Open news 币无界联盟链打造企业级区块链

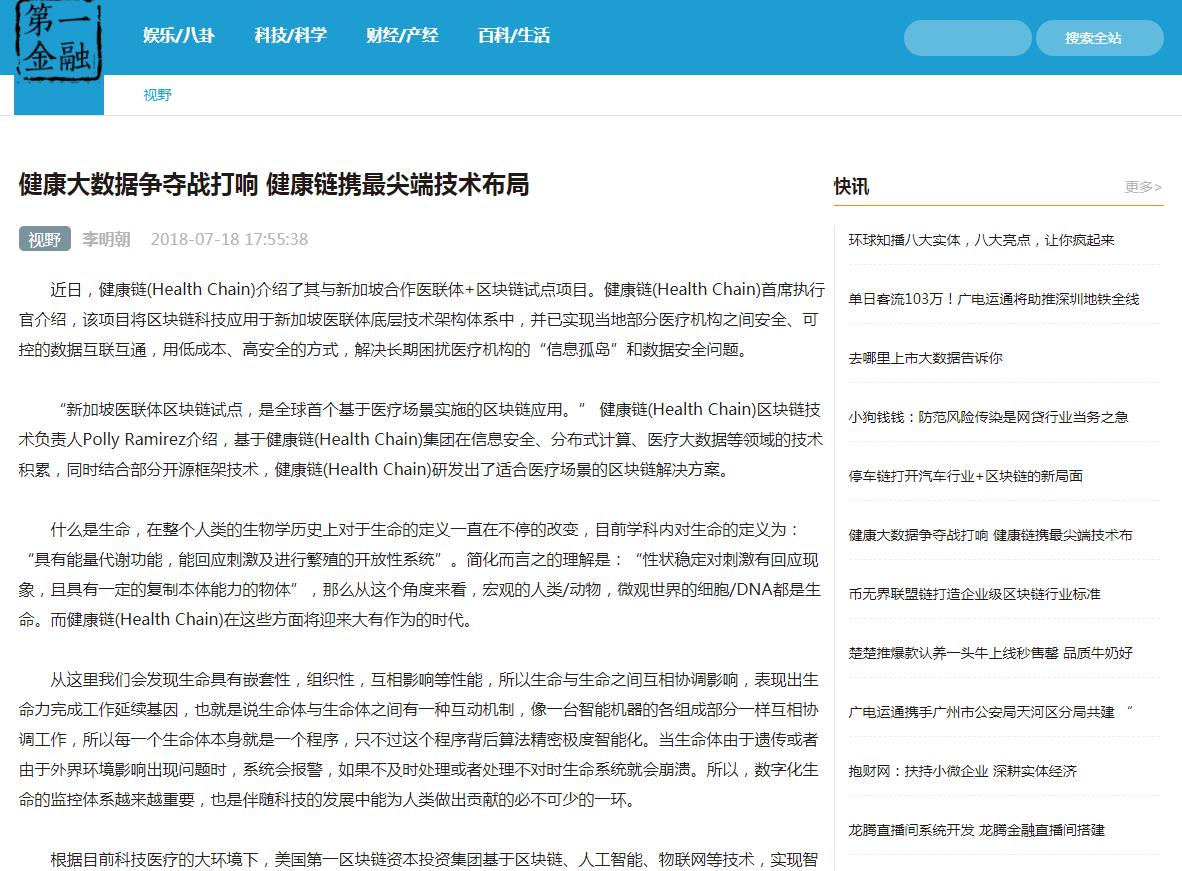pyautogui.click(x=974, y=593)
